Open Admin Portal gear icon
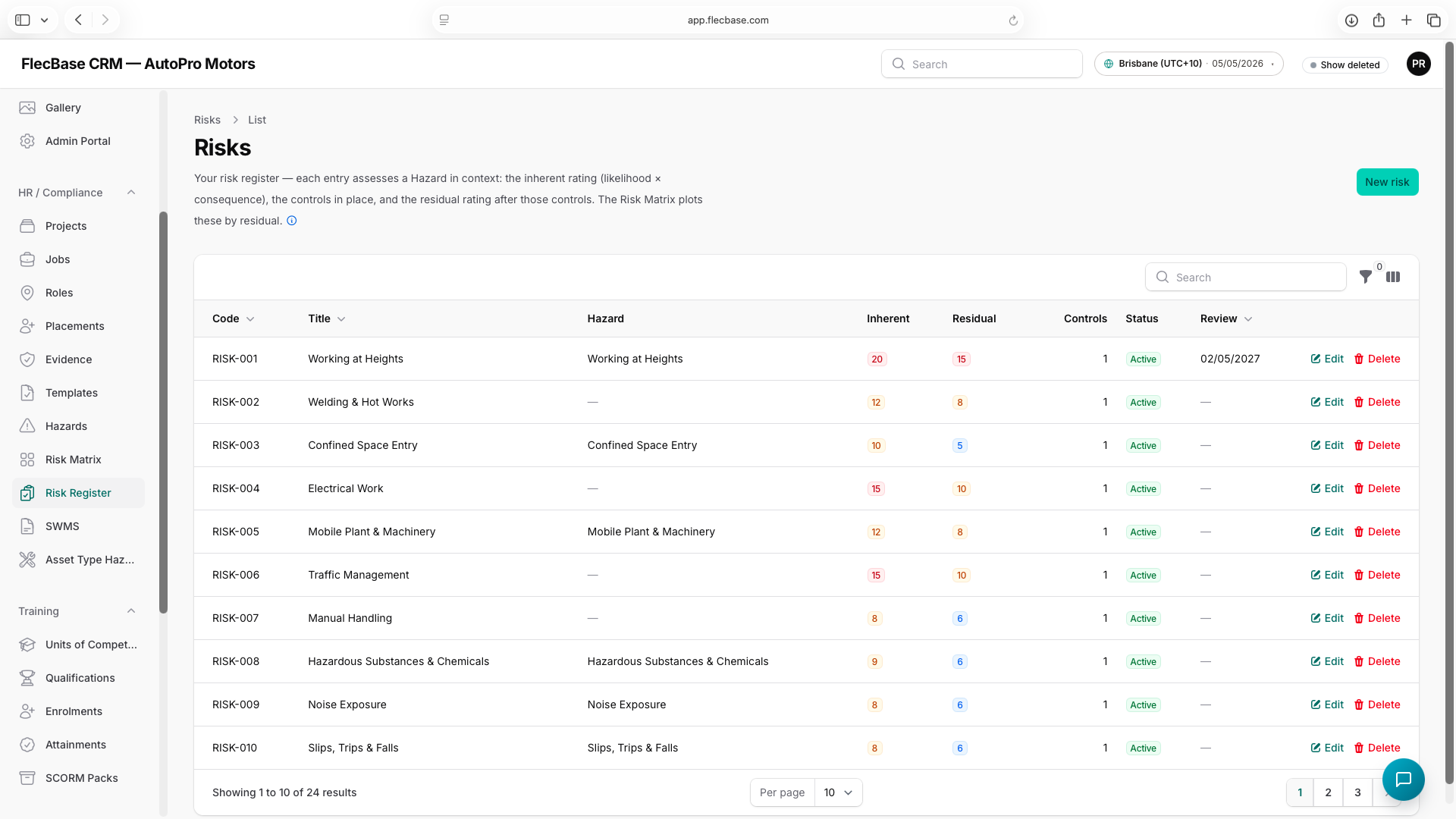The width and height of the screenshot is (1456, 819). (x=27, y=141)
